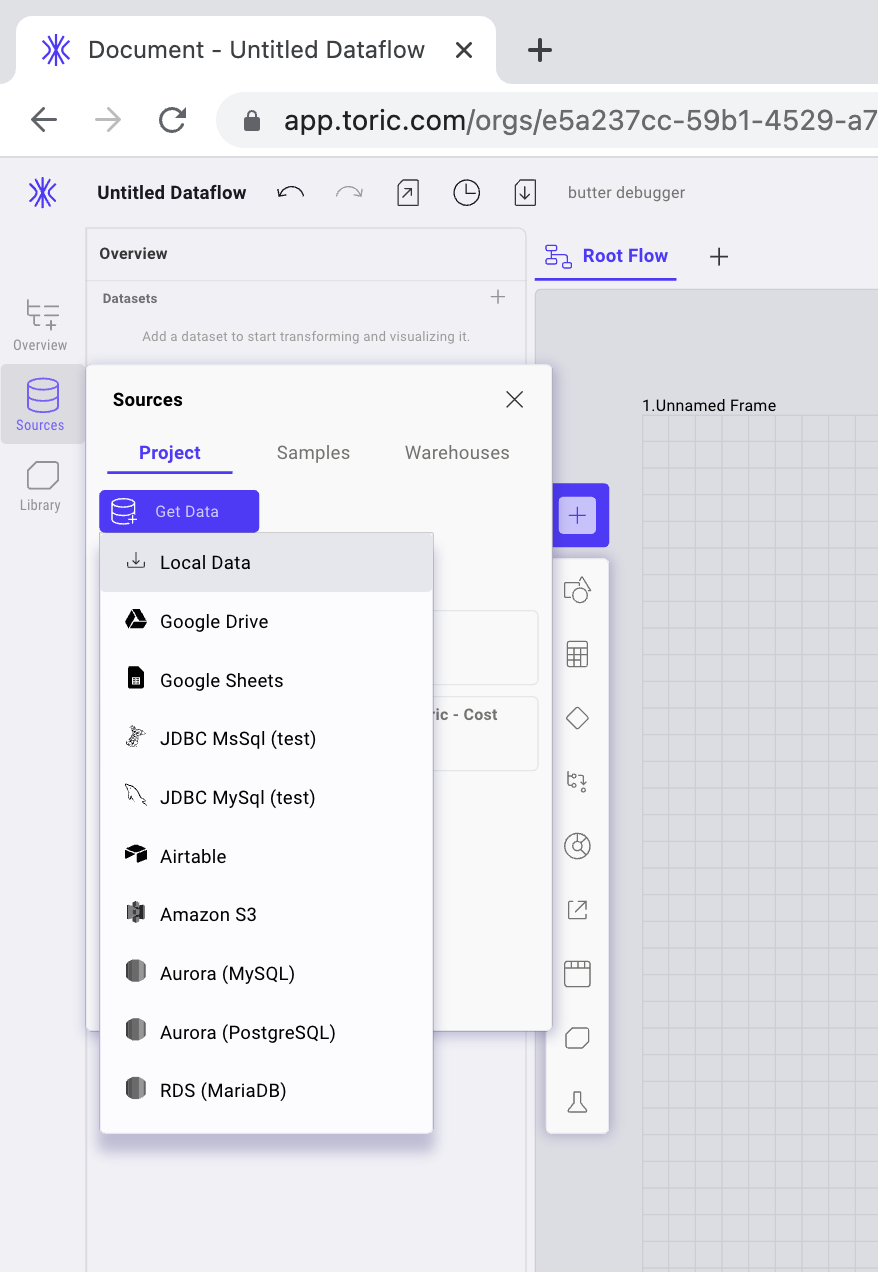This screenshot has width=878, height=1272.
Task: Click the Overview panel heading
Action: coord(133,254)
